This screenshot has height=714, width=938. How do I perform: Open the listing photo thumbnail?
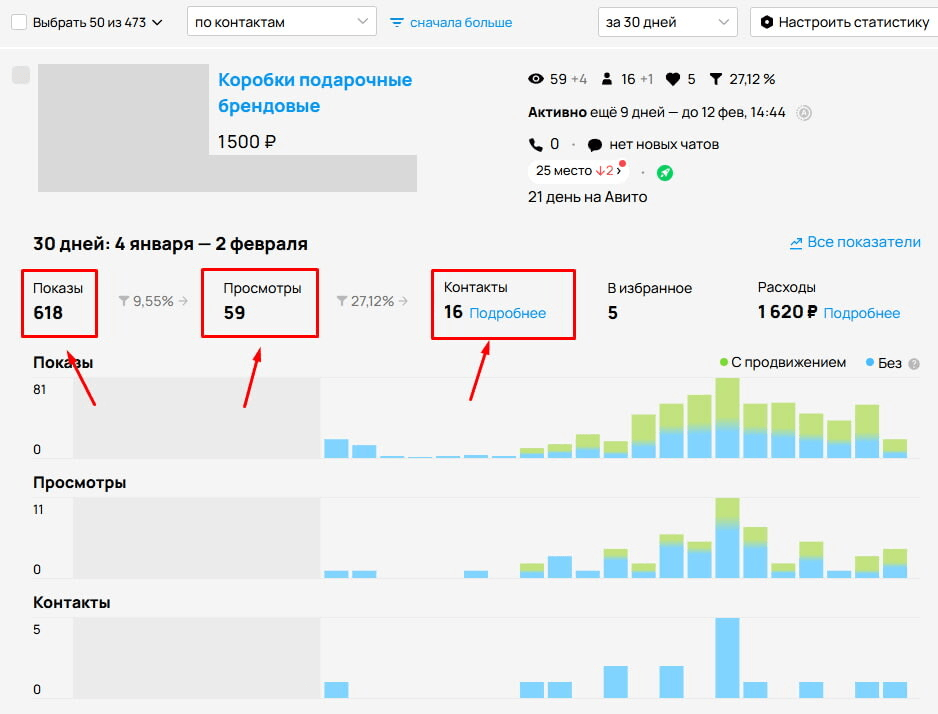(124, 127)
